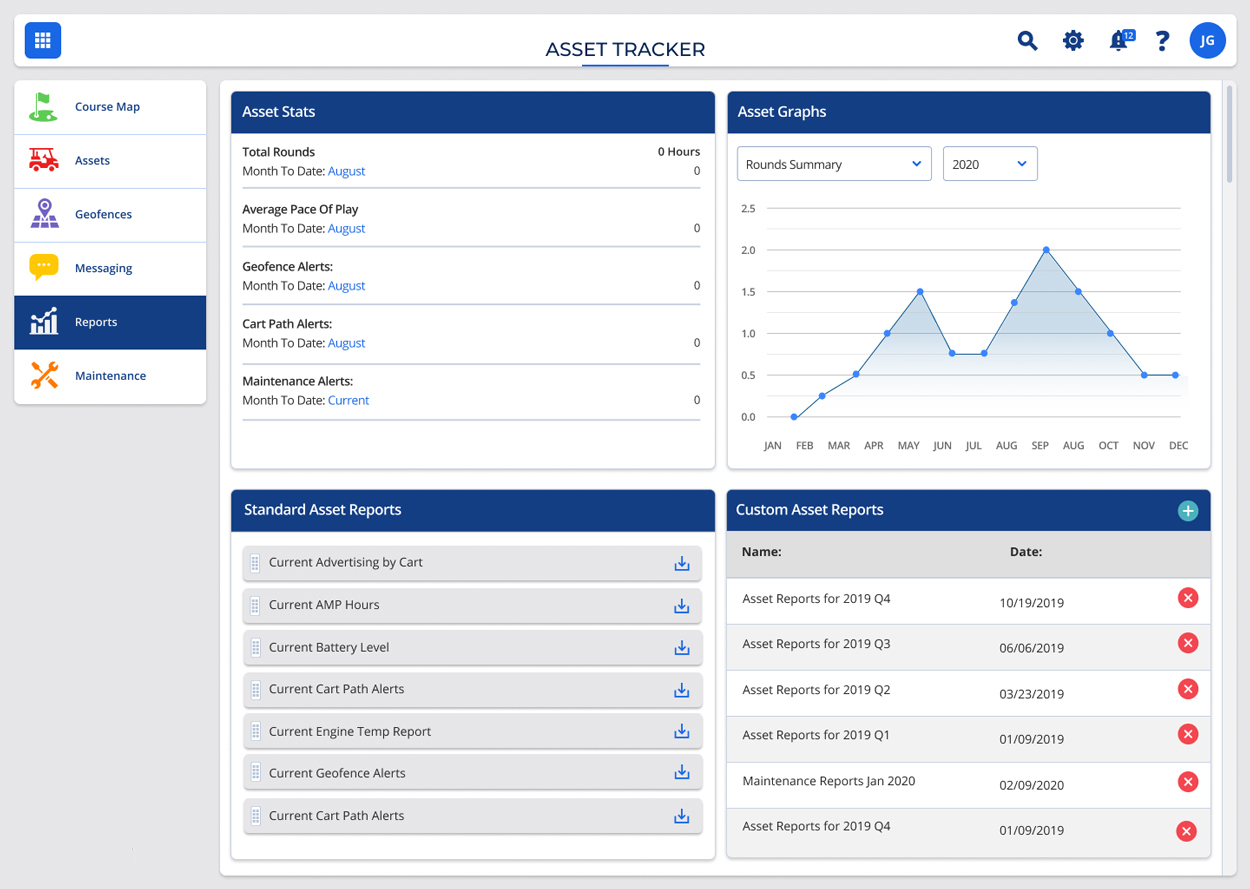Open the JG user profile avatar
This screenshot has height=889, width=1250.
1207,41
